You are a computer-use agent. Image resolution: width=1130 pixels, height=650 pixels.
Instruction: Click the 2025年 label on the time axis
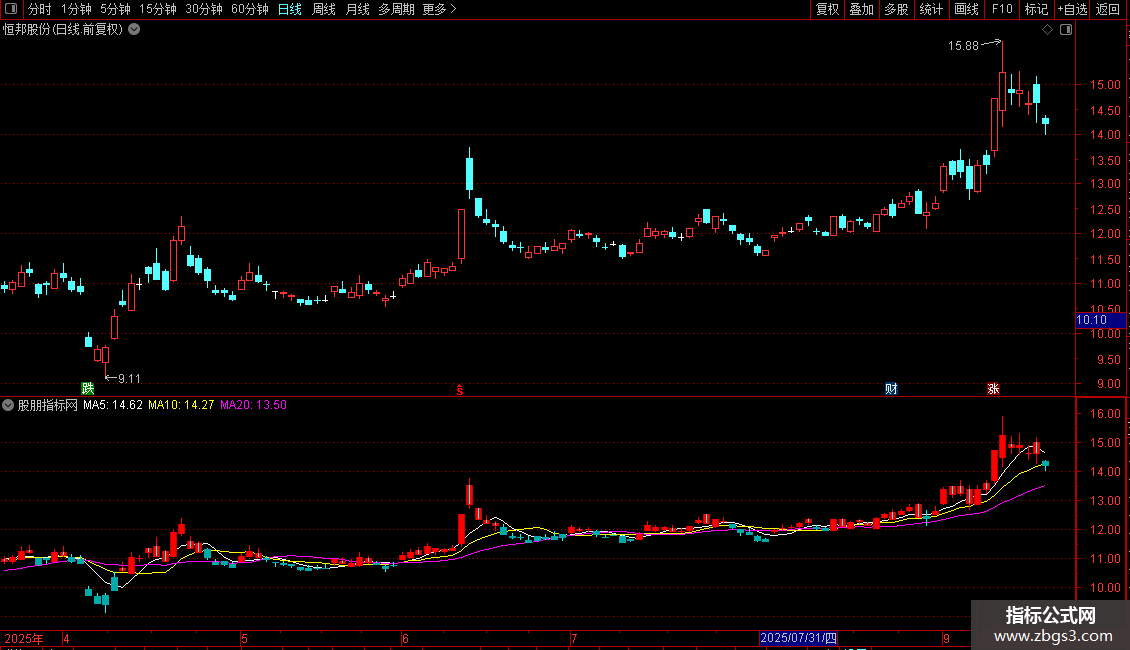coord(24,638)
